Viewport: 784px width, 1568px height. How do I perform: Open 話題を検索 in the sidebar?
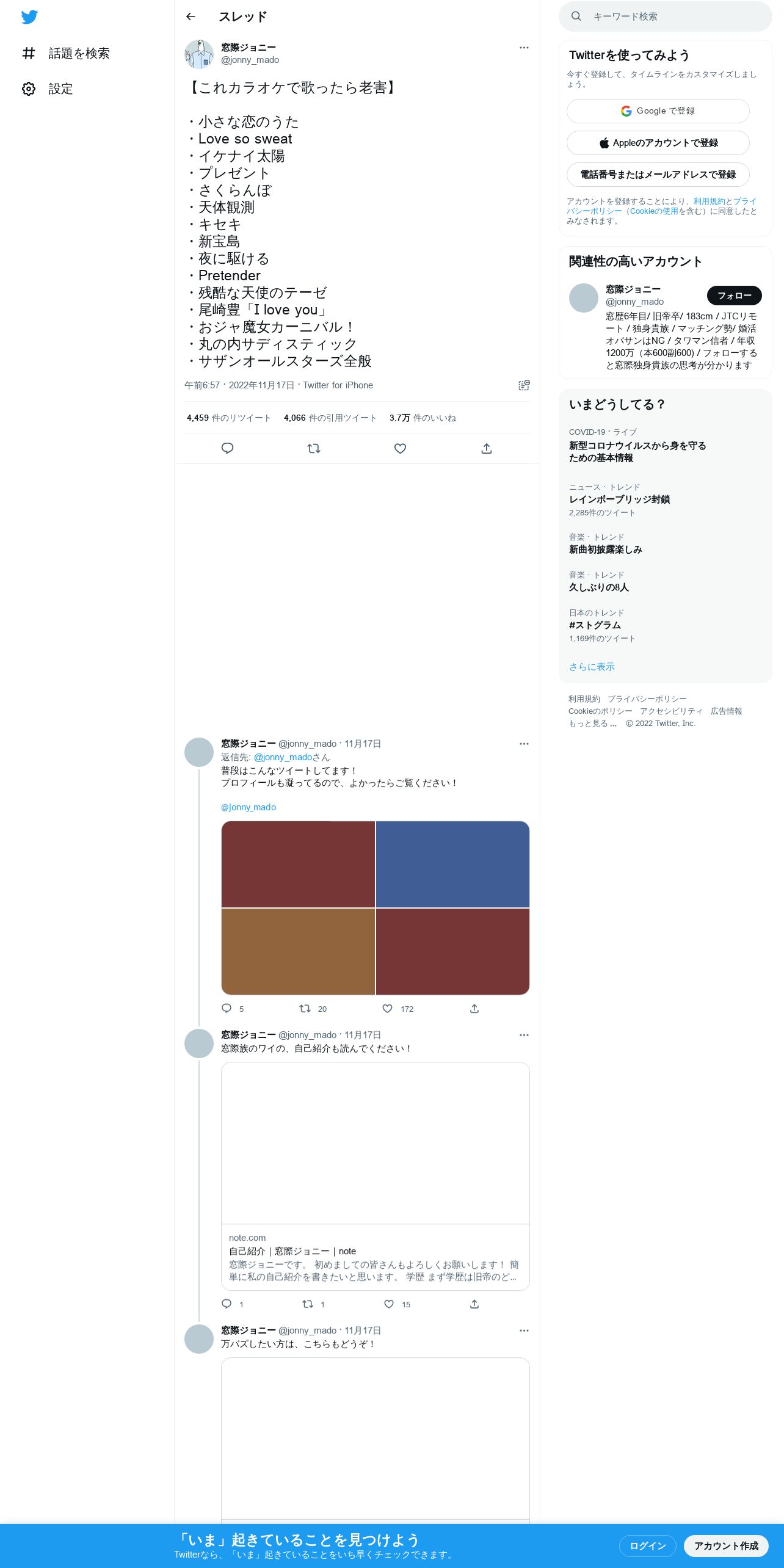(66, 54)
